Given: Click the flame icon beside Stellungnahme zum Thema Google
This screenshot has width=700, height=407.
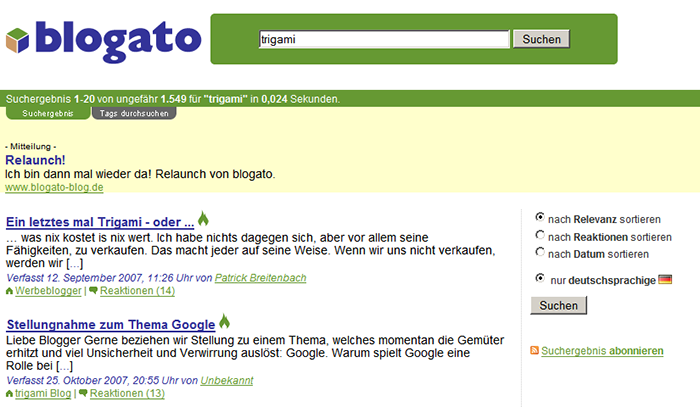Looking at the screenshot, I should pyautogui.click(x=224, y=321).
